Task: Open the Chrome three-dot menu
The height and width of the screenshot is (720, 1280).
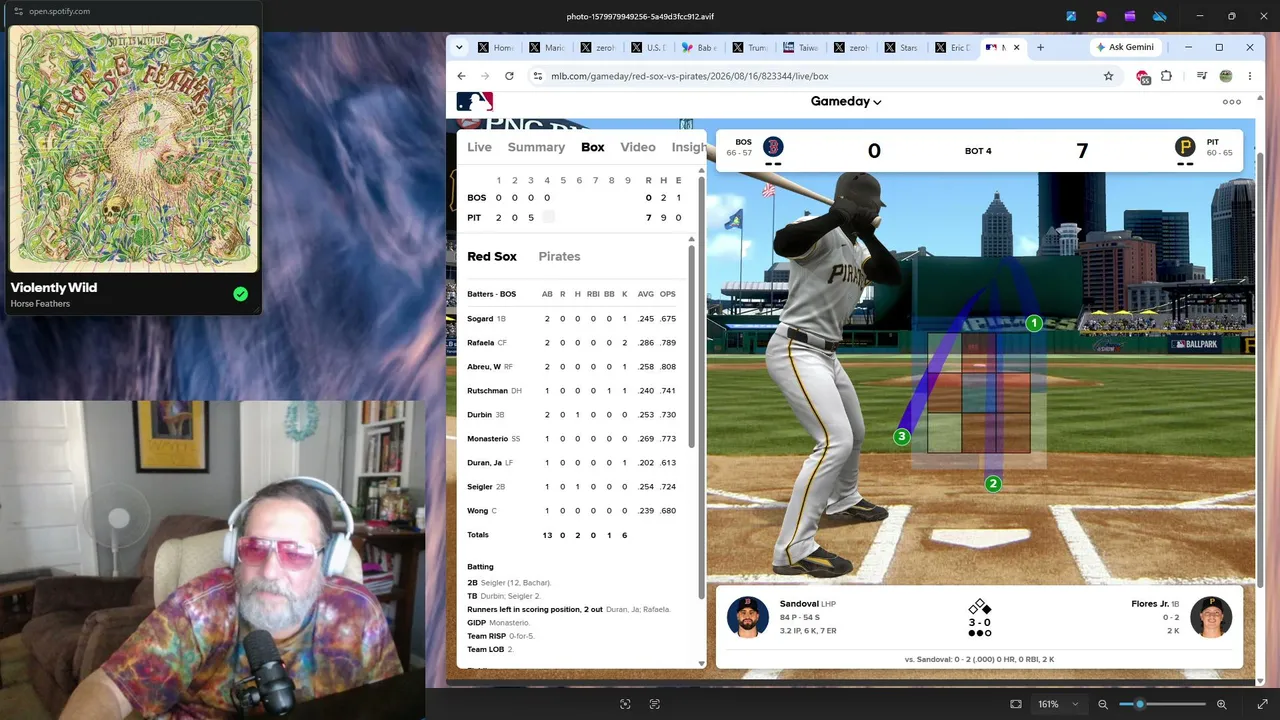Action: (x=1250, y=76)
